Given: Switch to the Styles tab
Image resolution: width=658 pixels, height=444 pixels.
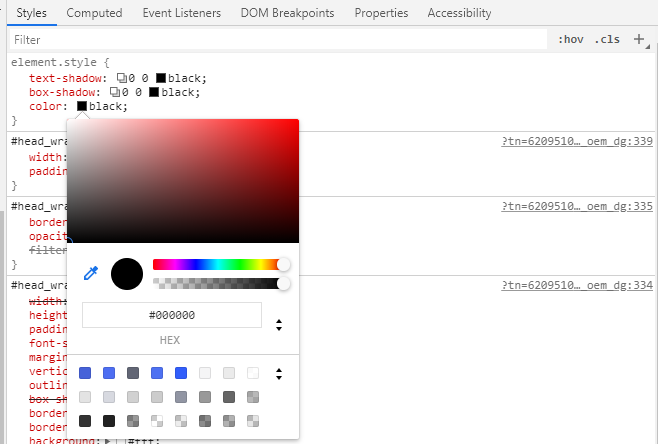Looking at the screenshot, I should (x=31, y=13).
